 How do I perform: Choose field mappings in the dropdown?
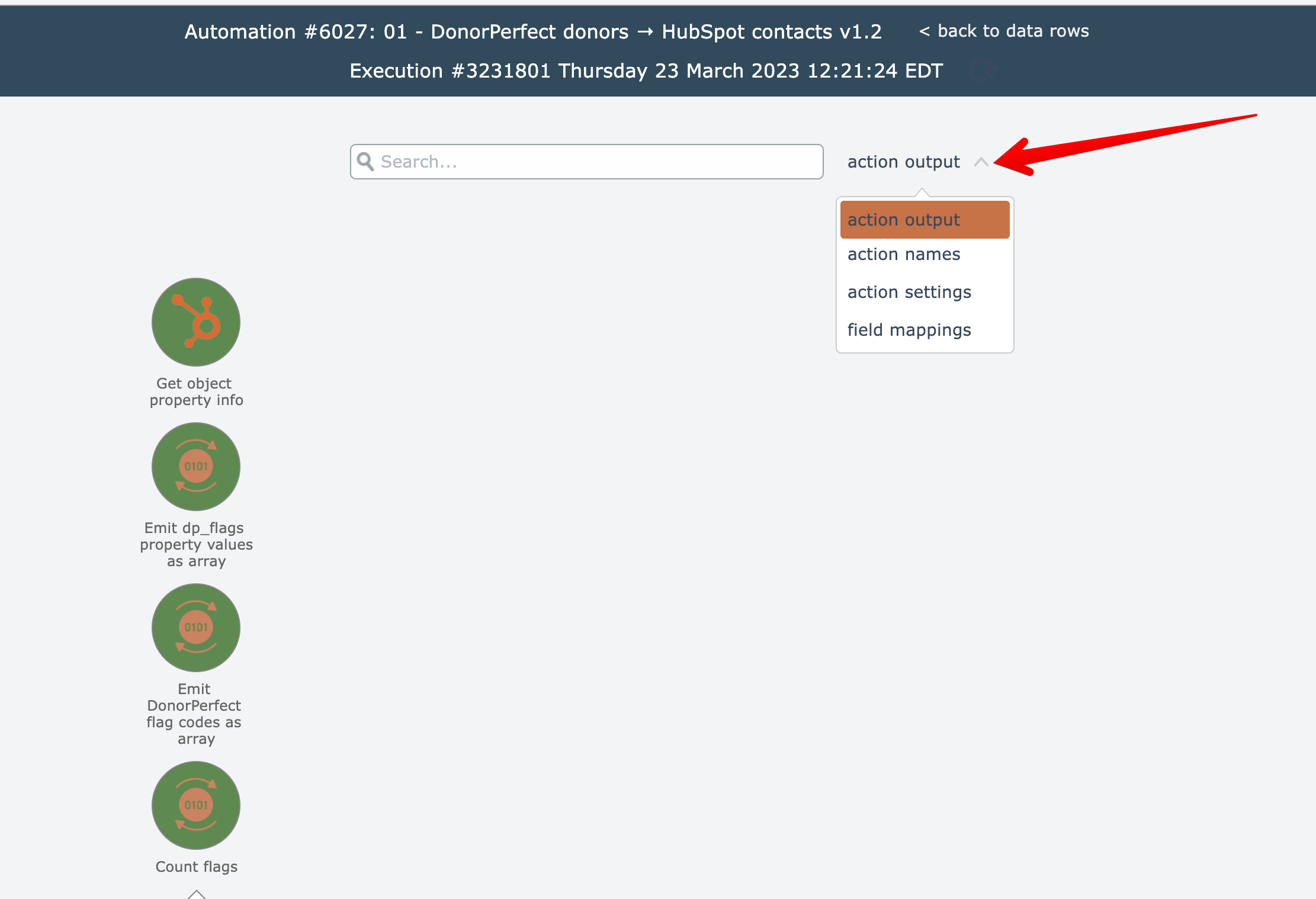909,330
